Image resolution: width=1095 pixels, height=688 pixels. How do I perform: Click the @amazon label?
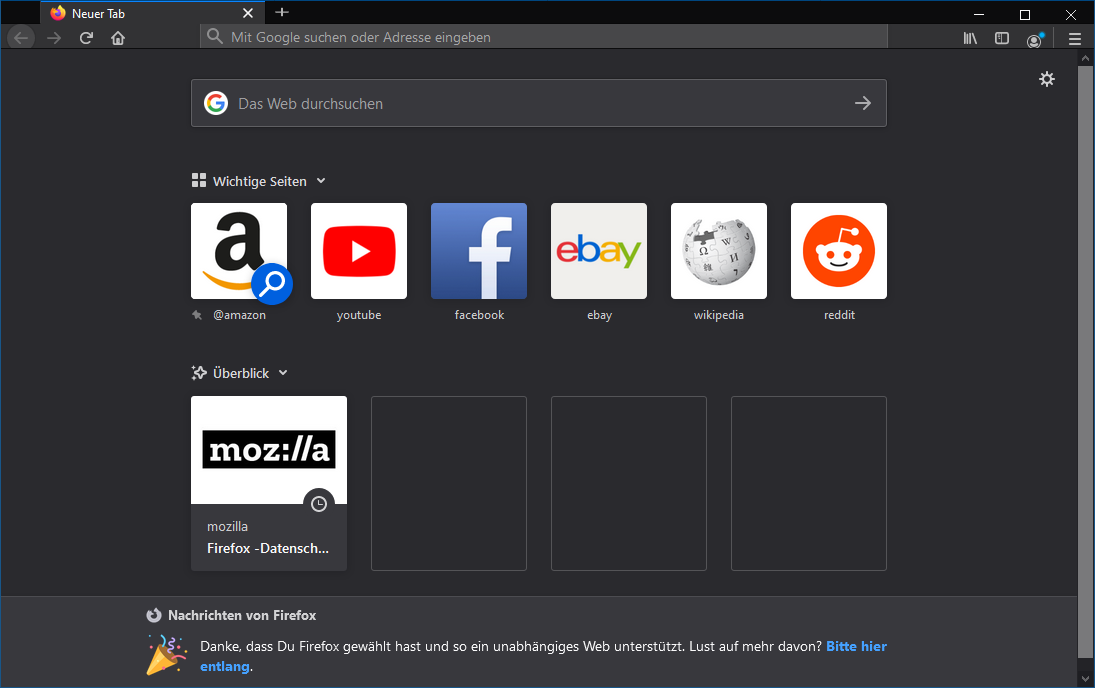click(240, 315)
